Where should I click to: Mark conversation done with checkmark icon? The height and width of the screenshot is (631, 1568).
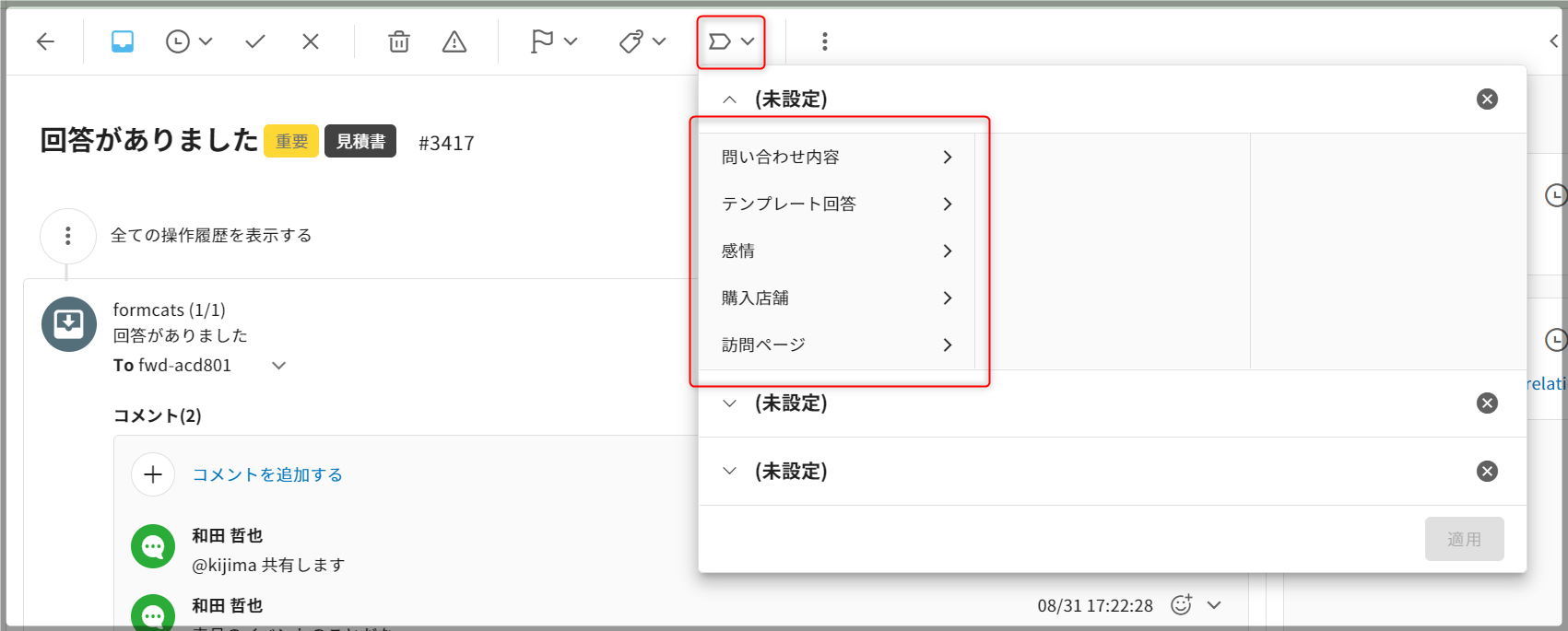click(255, 41)
